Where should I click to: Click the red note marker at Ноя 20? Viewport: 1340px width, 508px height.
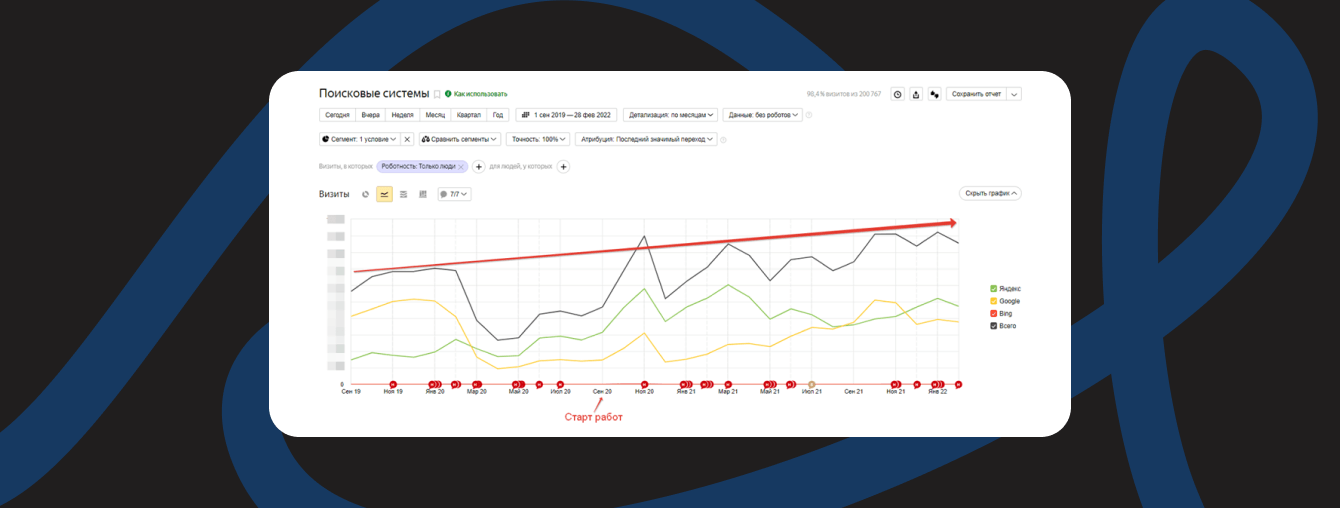tap(644, 384)
